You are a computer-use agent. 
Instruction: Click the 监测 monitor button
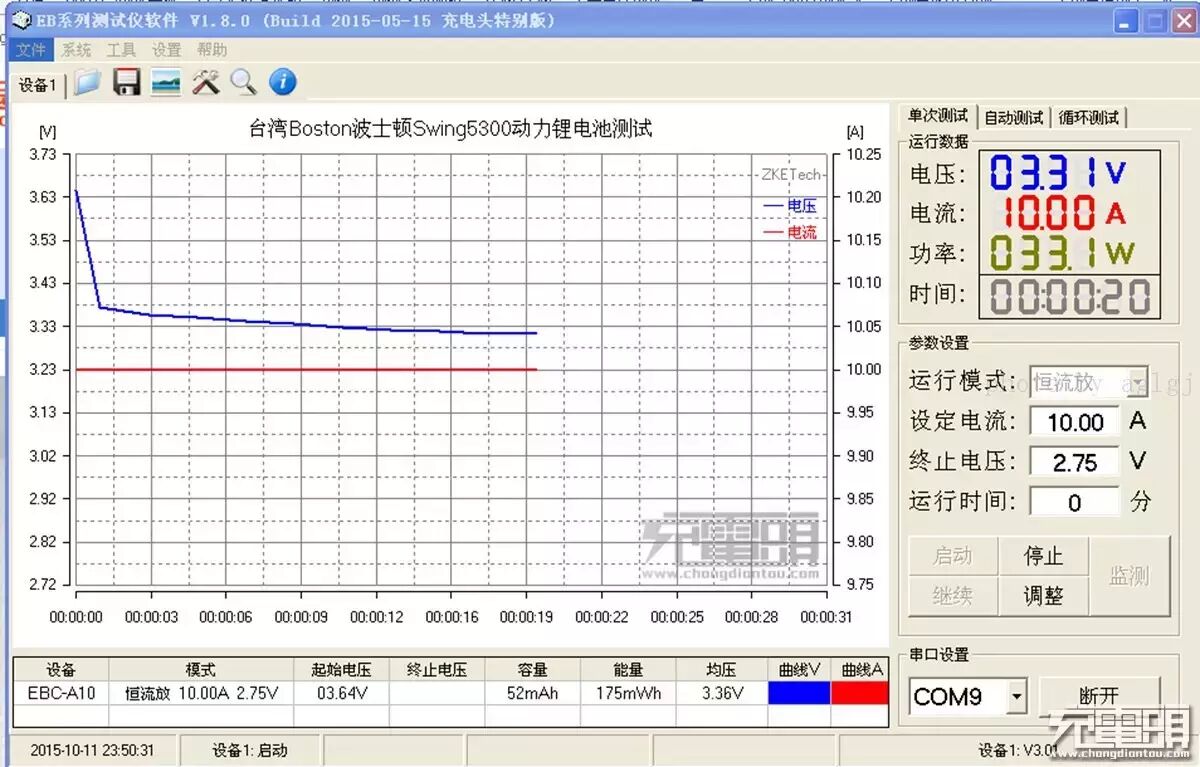1129,576
